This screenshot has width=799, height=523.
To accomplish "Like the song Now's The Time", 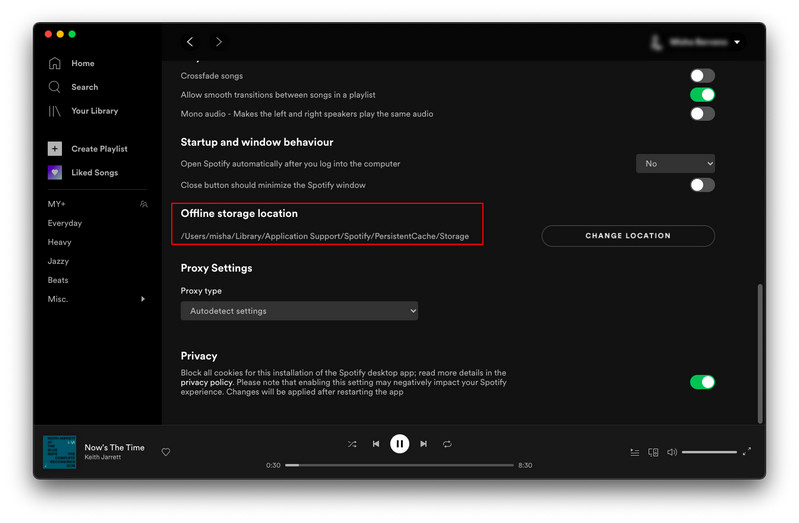I will pos(166,452).
